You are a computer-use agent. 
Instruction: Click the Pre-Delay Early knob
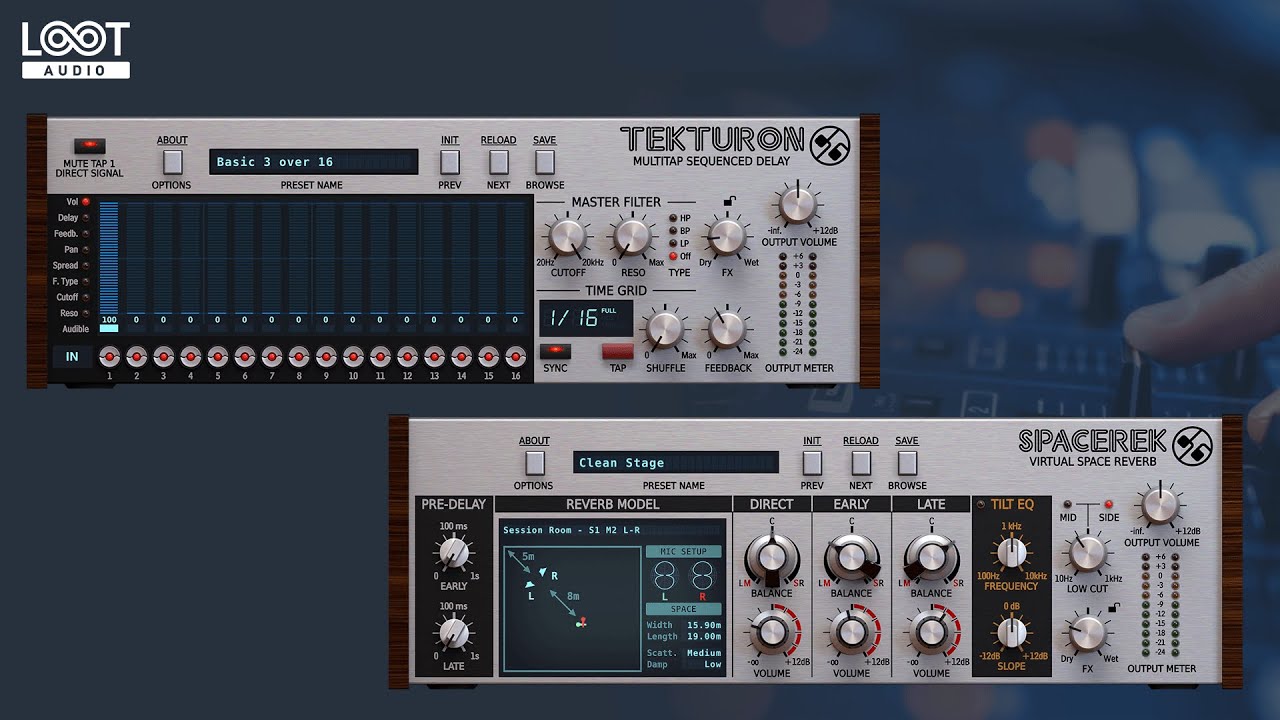click(454, 553)
